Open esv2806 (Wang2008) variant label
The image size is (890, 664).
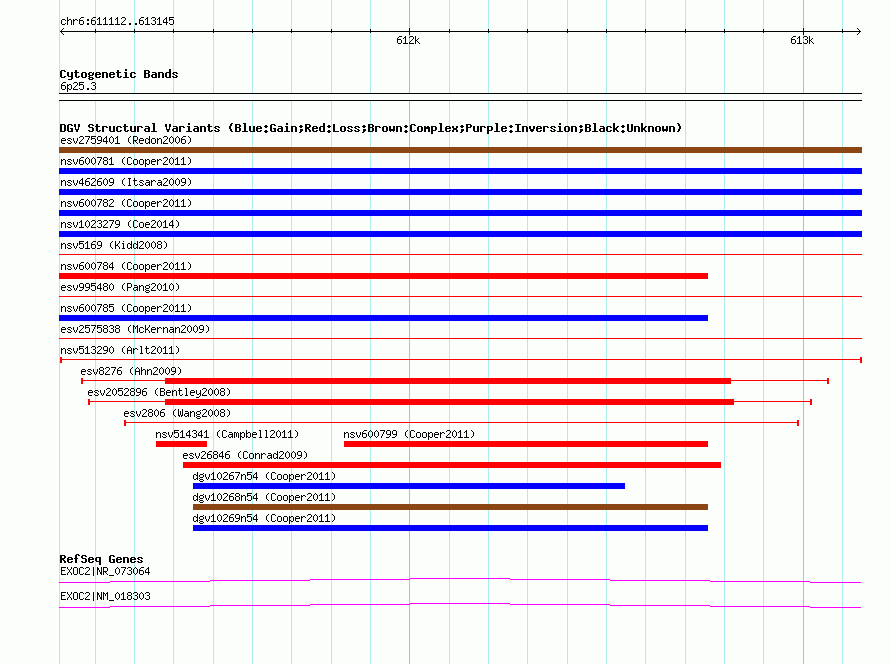click(x=177, y=413)
